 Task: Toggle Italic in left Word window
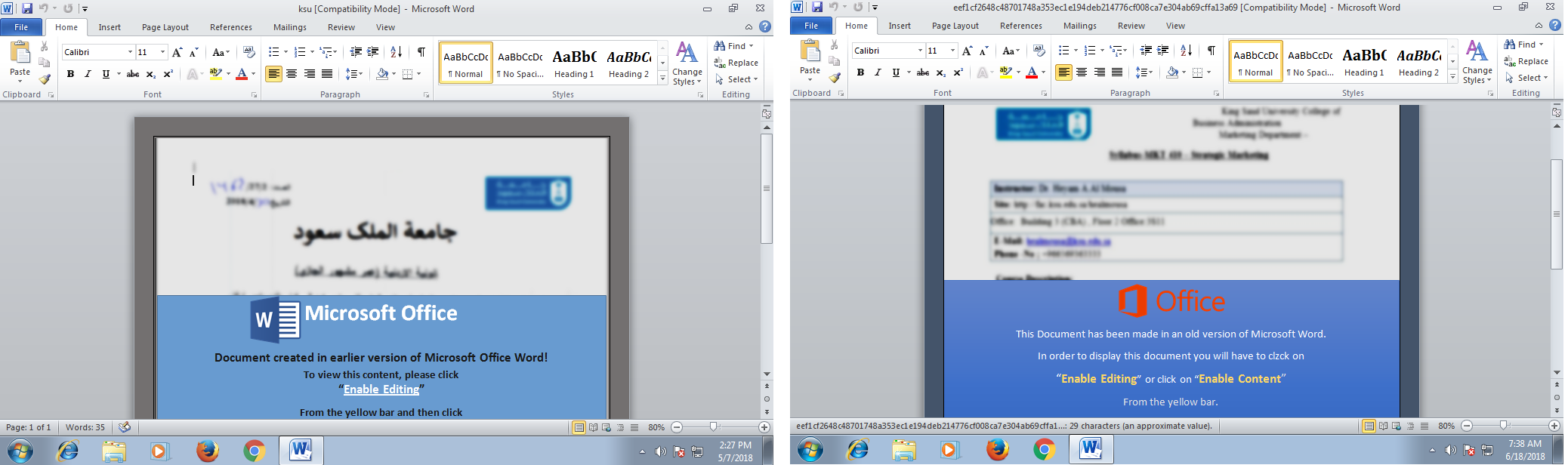point(88,74)
